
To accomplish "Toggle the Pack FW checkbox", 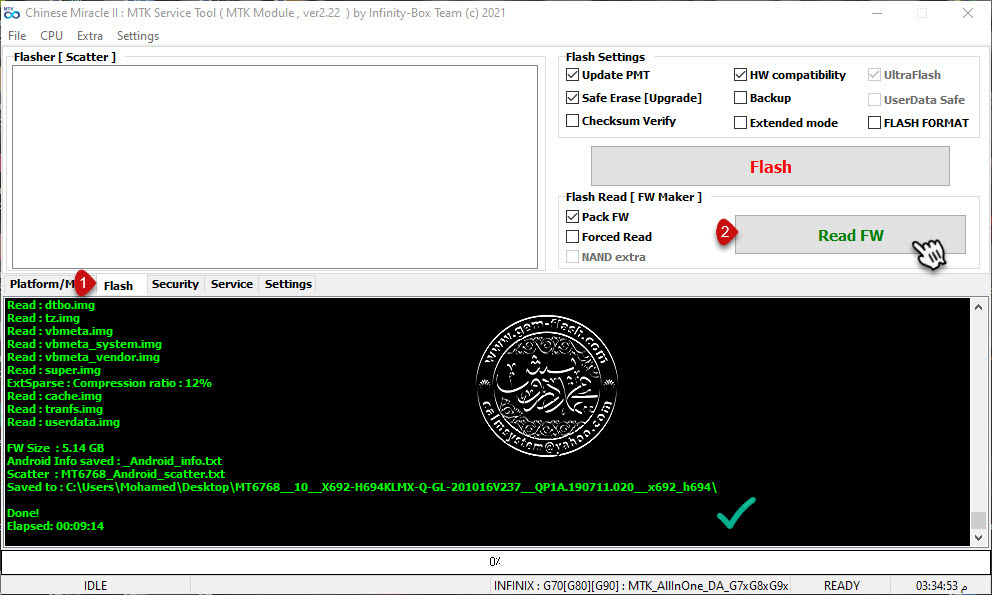I will pos(573,216).
